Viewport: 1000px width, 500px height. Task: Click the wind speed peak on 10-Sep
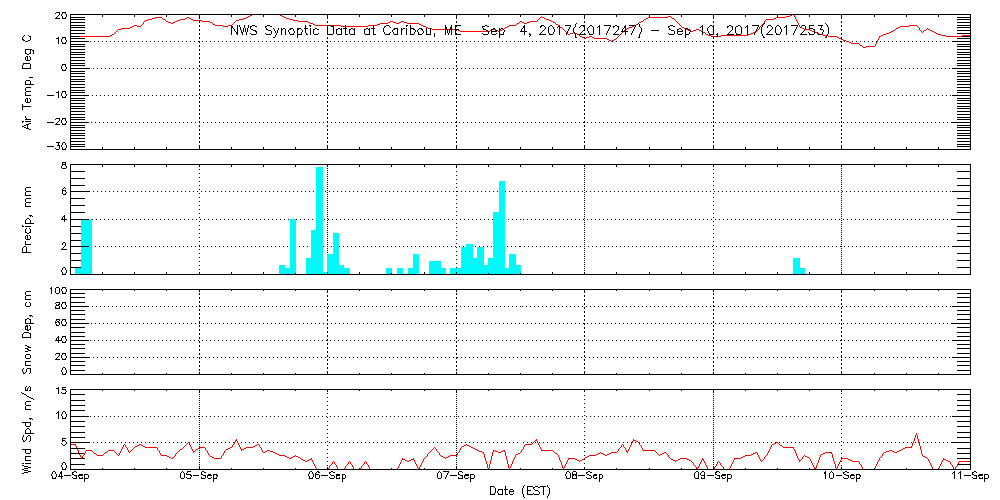[x=916, y=435]
